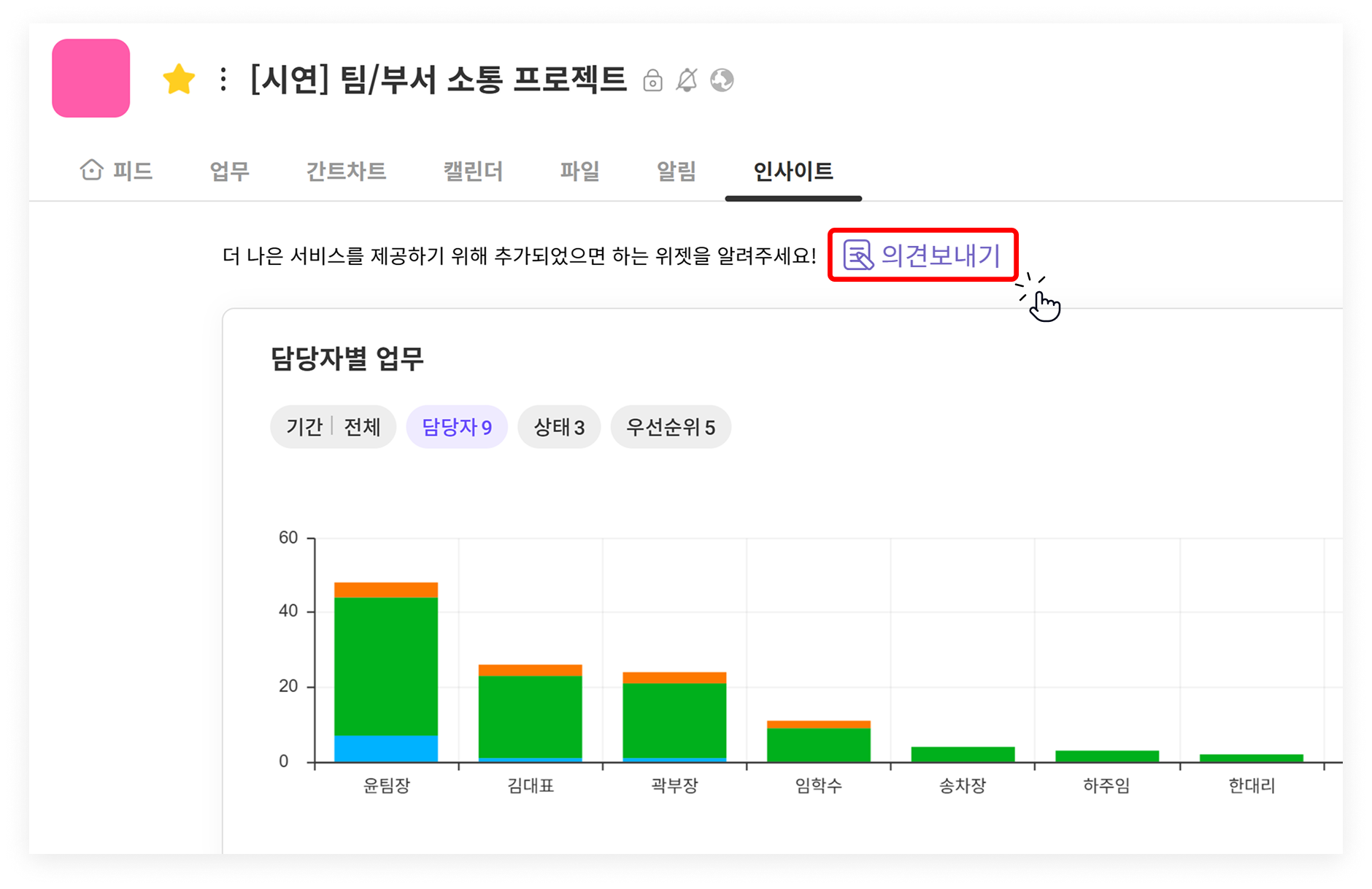Select the 인사이트 tab
The image size is (1372, 889).
click(793, 172)
